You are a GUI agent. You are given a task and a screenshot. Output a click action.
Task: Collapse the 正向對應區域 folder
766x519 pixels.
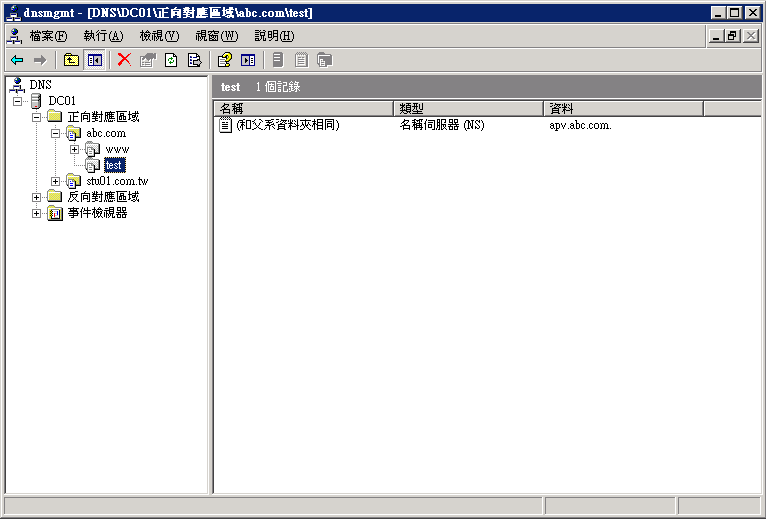37,117
